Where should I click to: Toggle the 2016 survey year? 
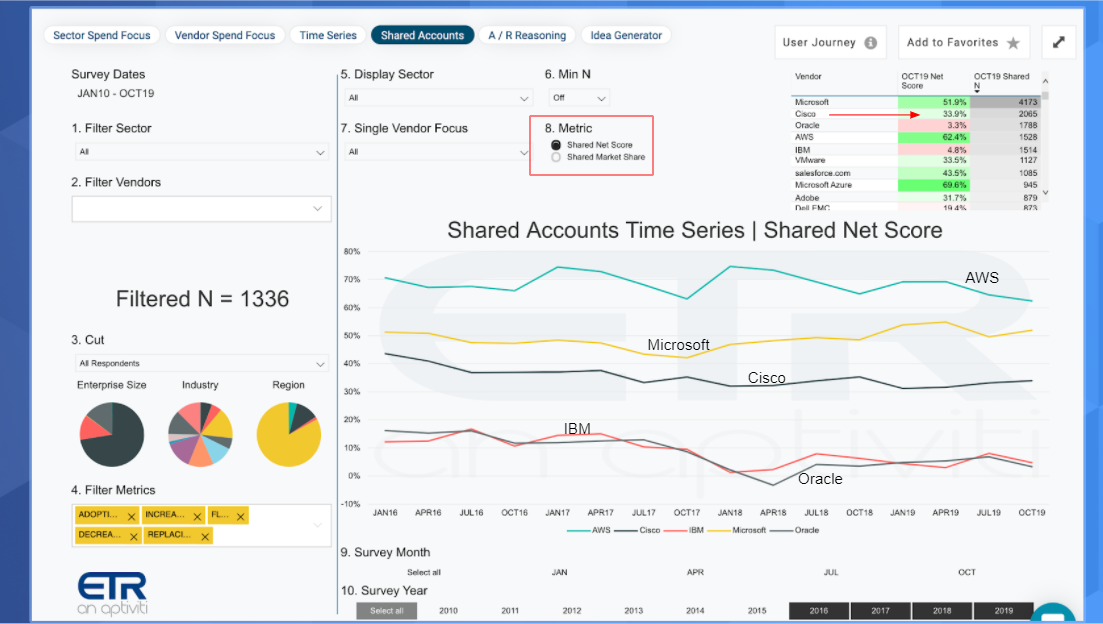[x=818, y=611]
